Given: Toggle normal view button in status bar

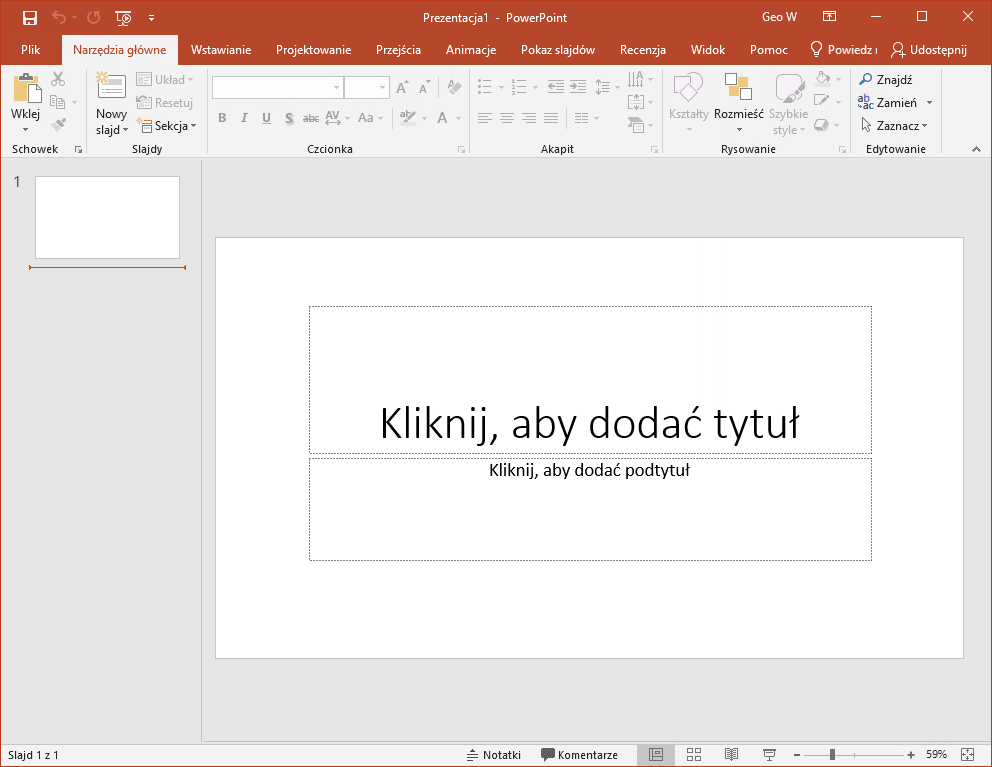Looking at the screenshot, I should click(x=656, y=755).
